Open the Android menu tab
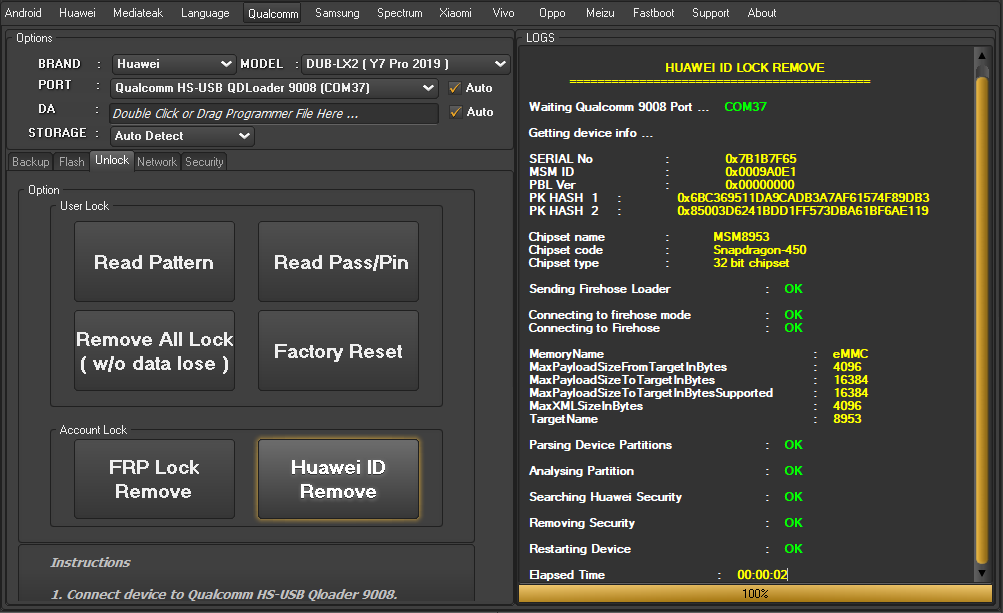1003x613 pixels. 23,13
